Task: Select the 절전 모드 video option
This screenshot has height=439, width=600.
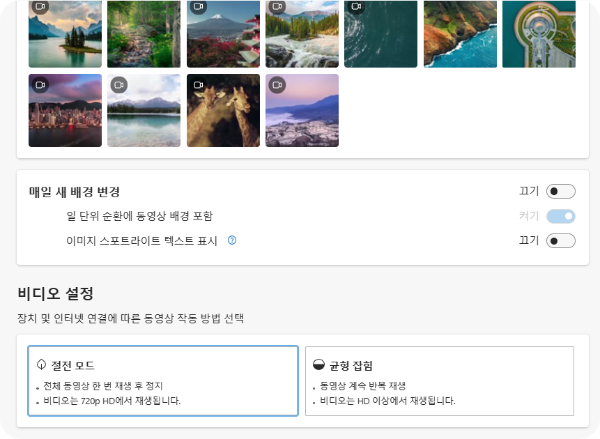Action: click(163, 381)
